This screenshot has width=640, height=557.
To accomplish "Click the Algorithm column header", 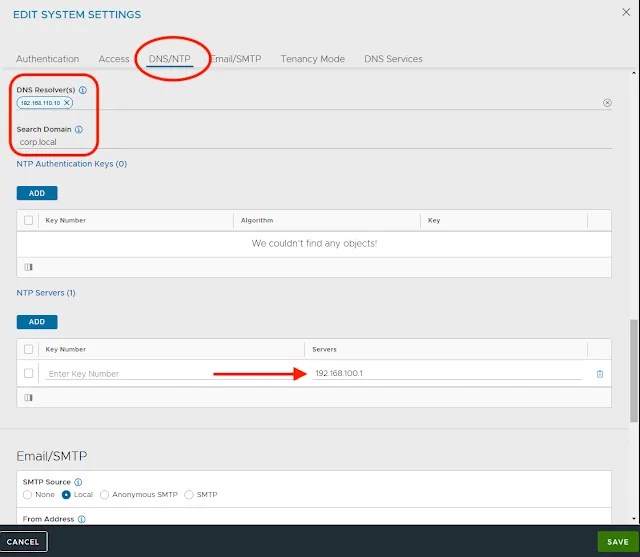I will click(x=257, y=220).
